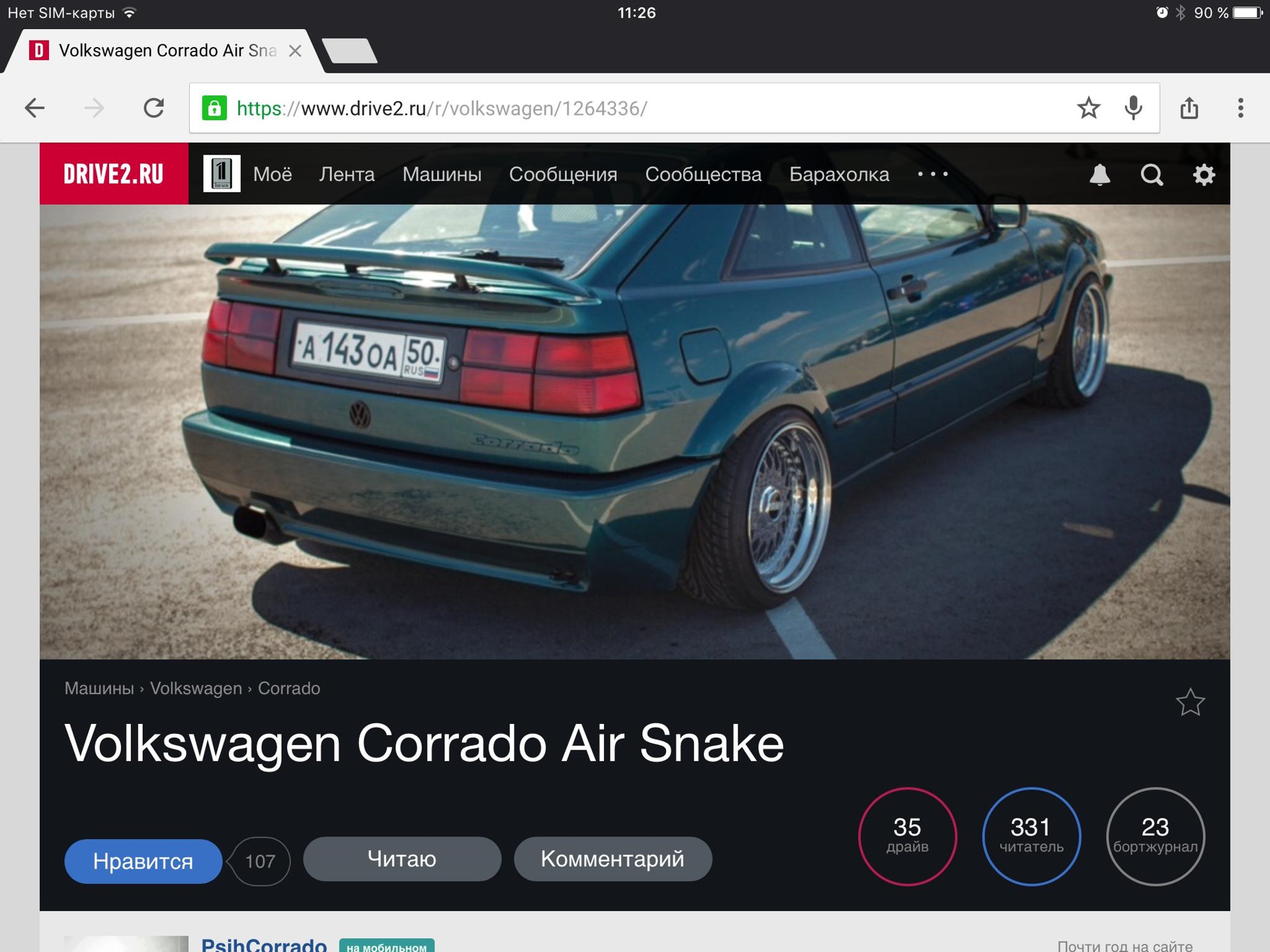
Task: Toggle favorite star beside car title
Action: (1190, 702)
